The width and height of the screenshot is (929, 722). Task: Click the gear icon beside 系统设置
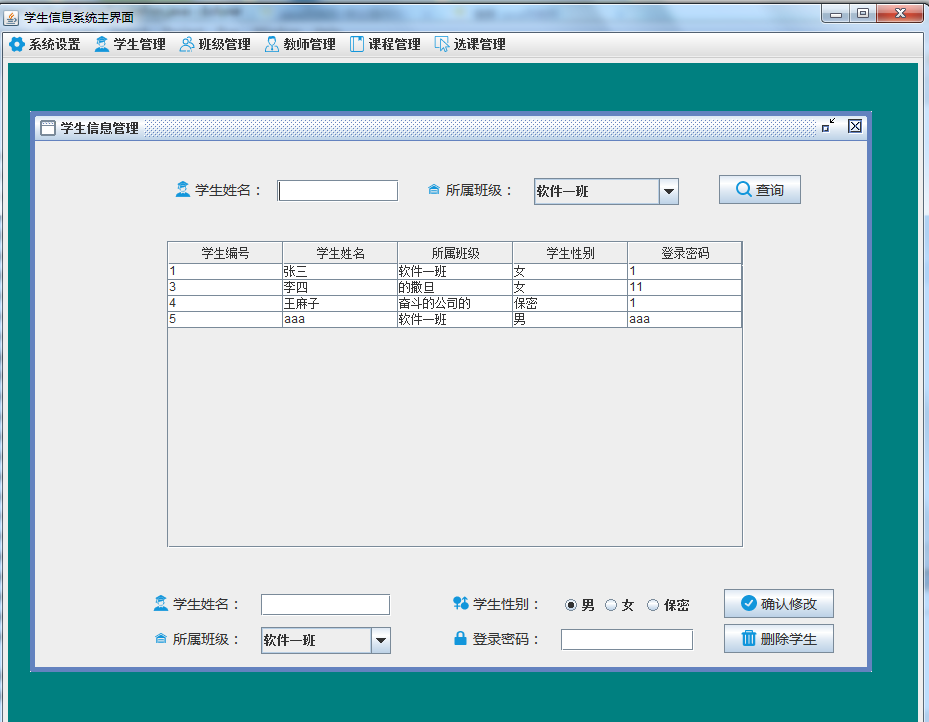[x=17, y=44]
